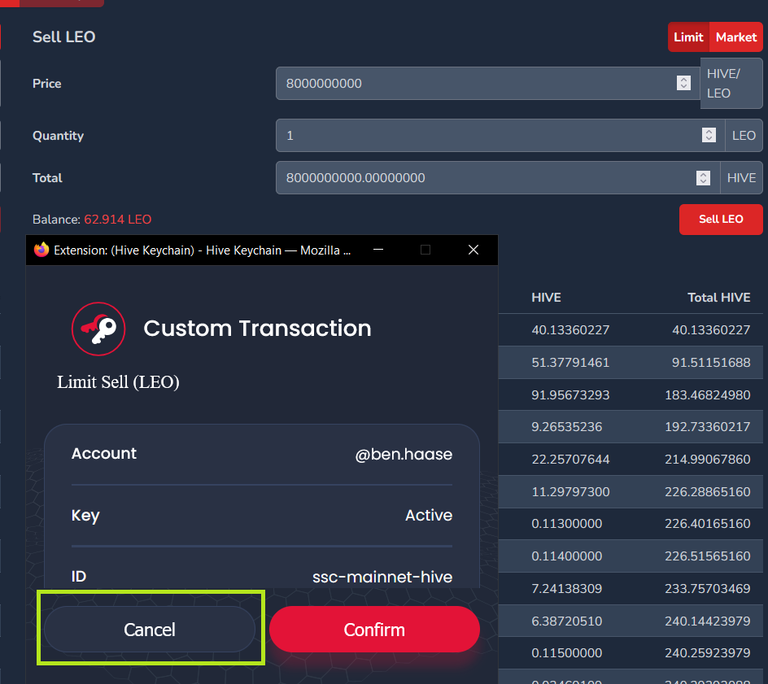Click the Firefox icon in popup title bar

pos(41,250)
